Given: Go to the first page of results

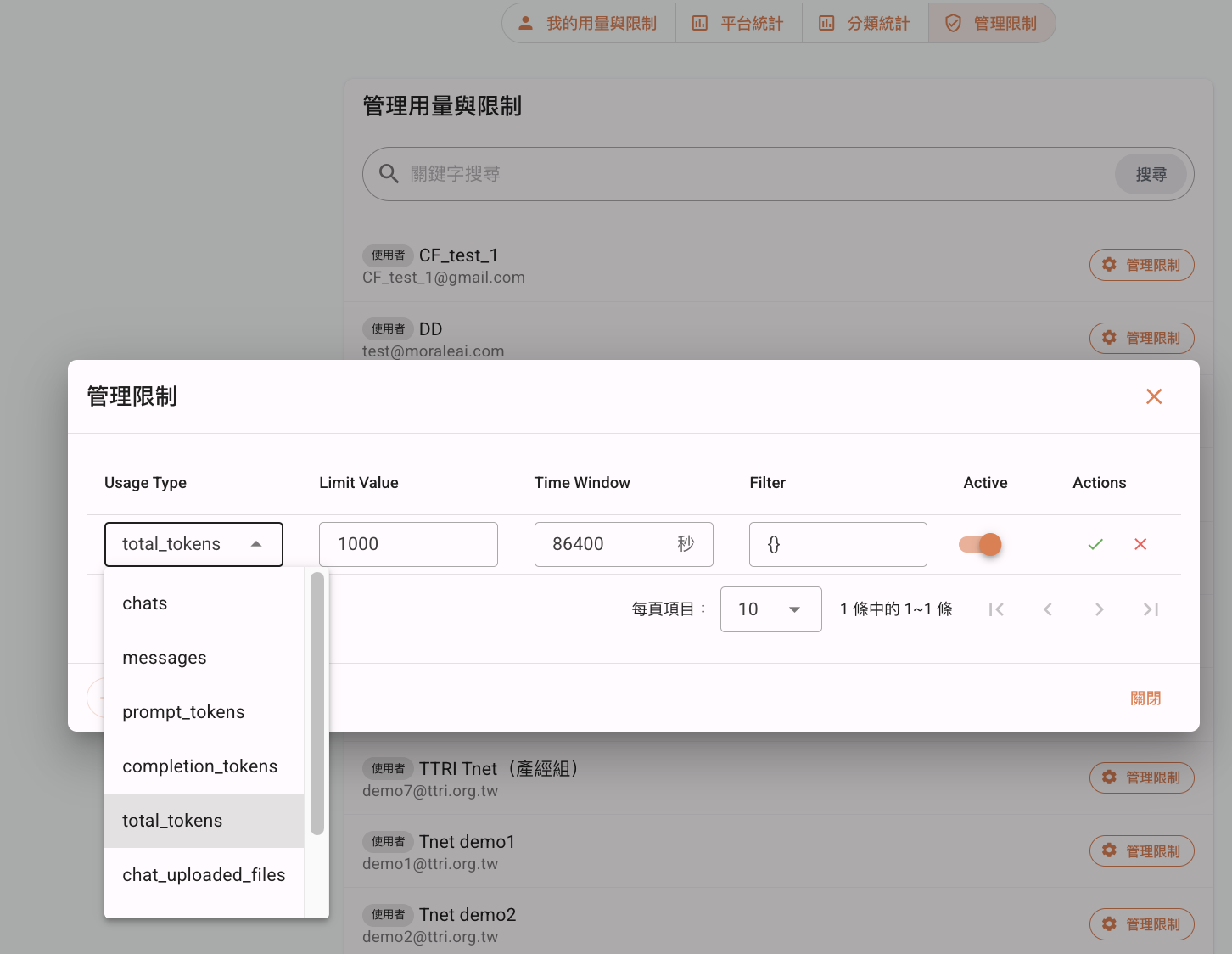Looking at the screenshot, I should point(996,609).
